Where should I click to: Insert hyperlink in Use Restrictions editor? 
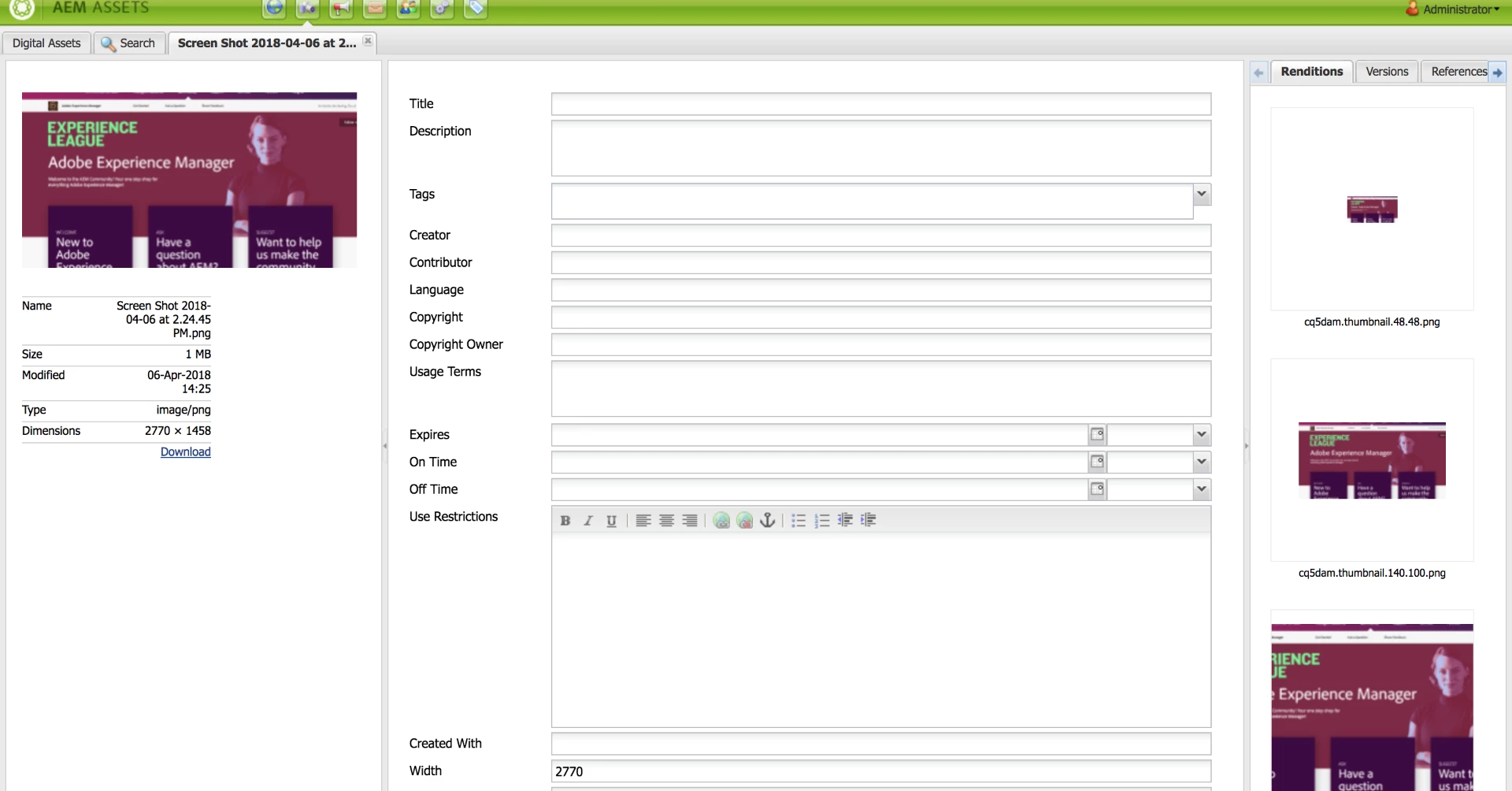(x=721, y=521)
